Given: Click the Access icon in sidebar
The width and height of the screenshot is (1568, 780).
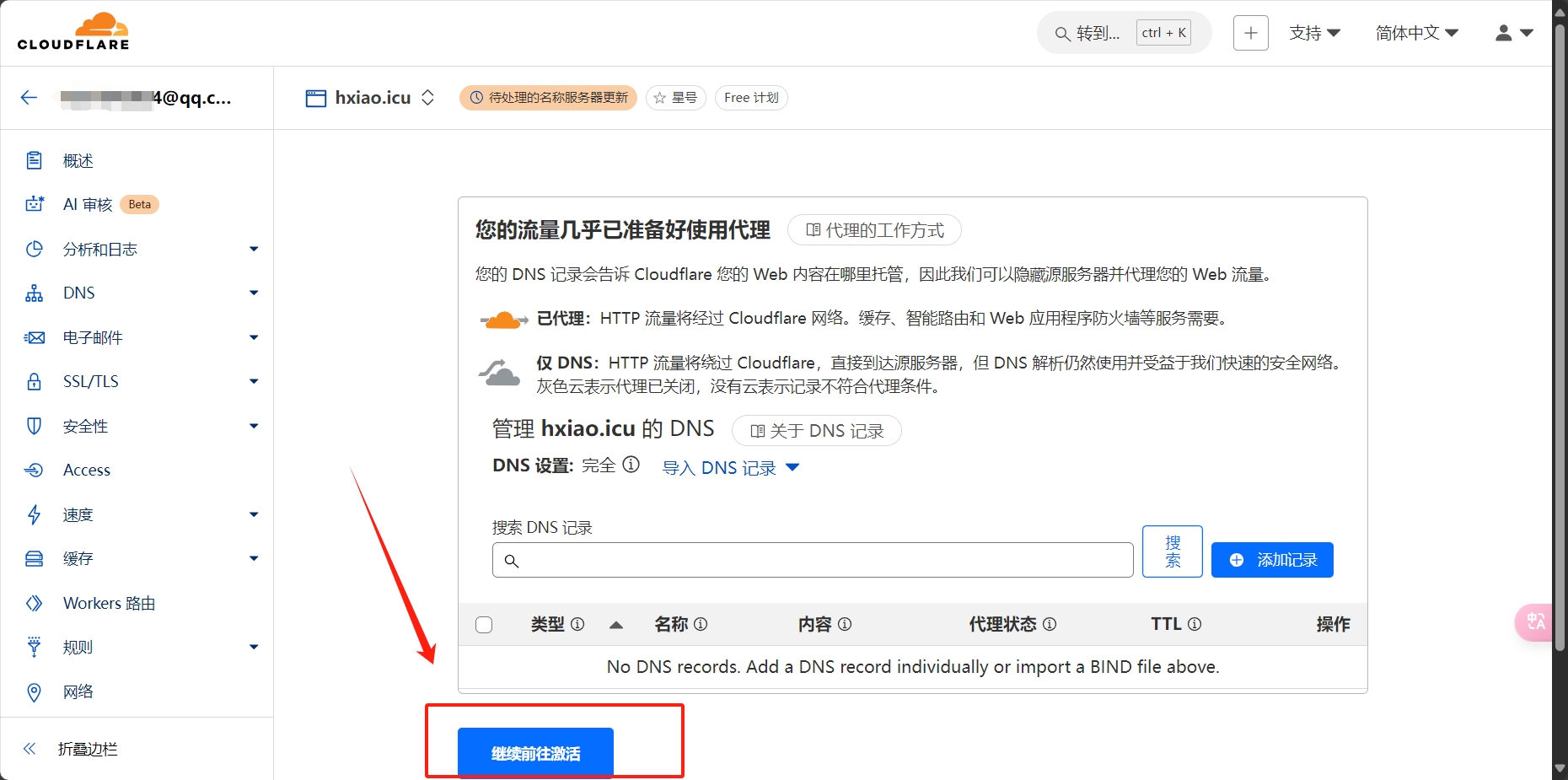Looking at the screenshot, I should pyautogui.click(x=34, y=470).
